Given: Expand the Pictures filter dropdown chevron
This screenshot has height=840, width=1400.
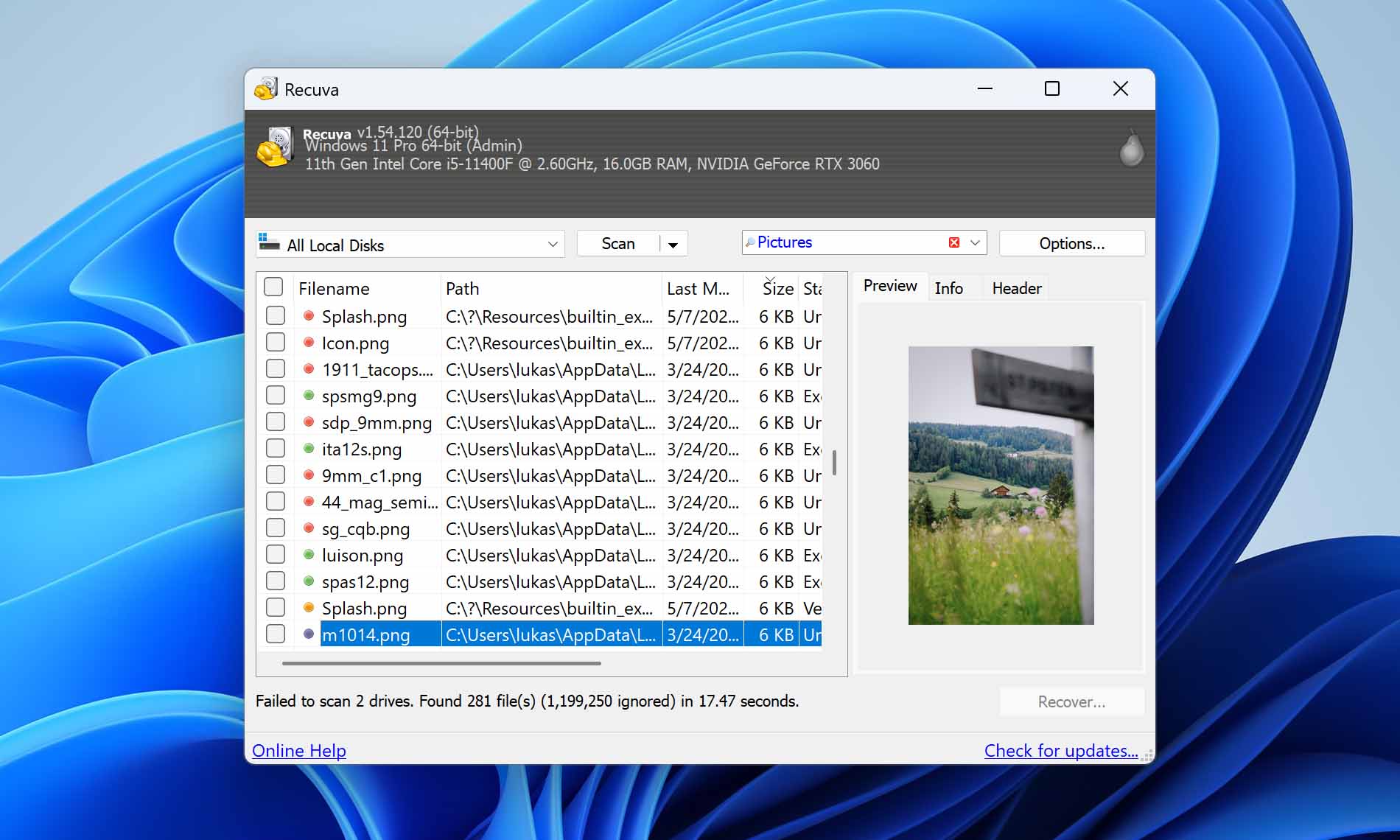Looking at the screenshot, I should tap(975, 242).
